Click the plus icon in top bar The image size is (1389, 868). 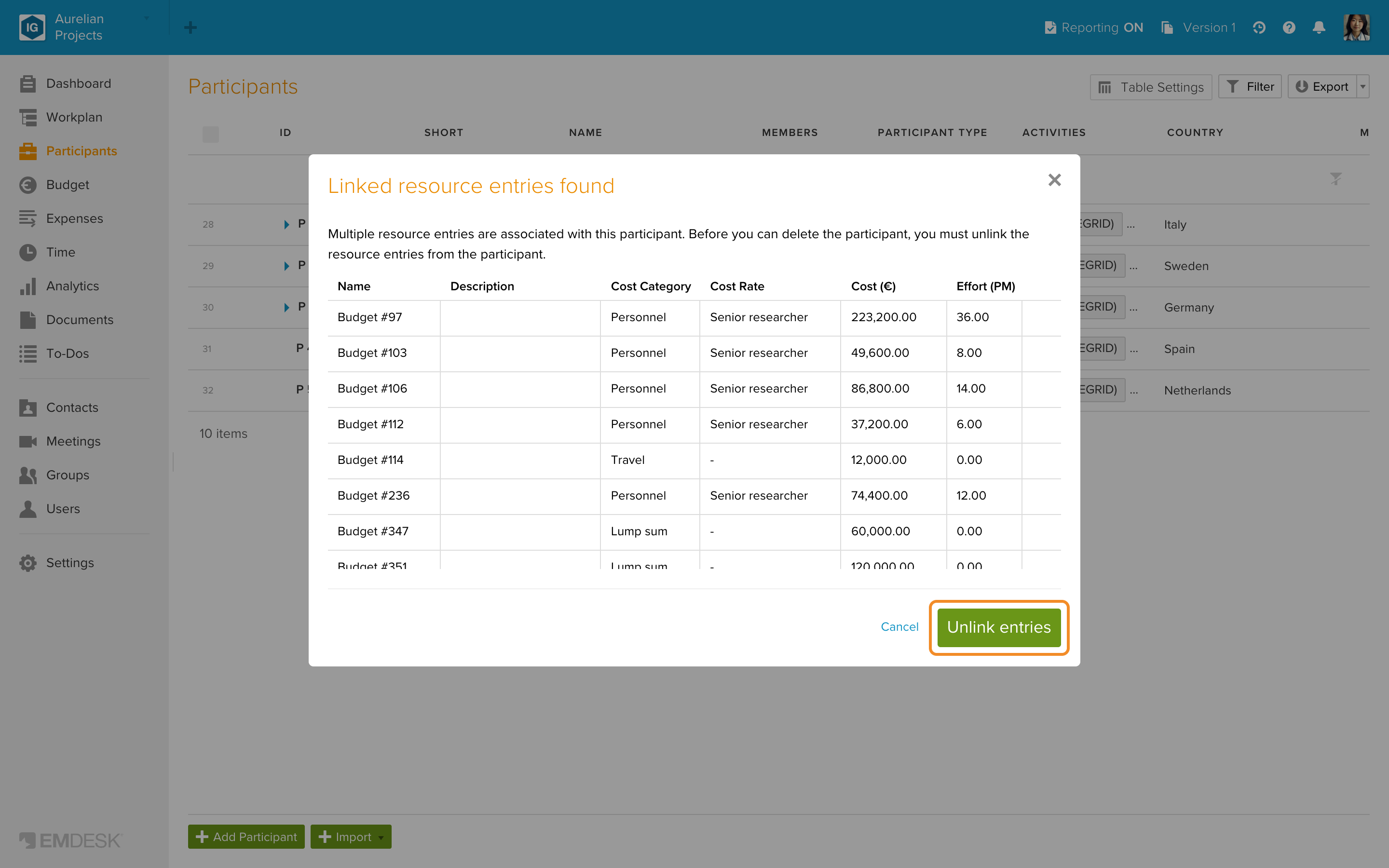(191, 27)
